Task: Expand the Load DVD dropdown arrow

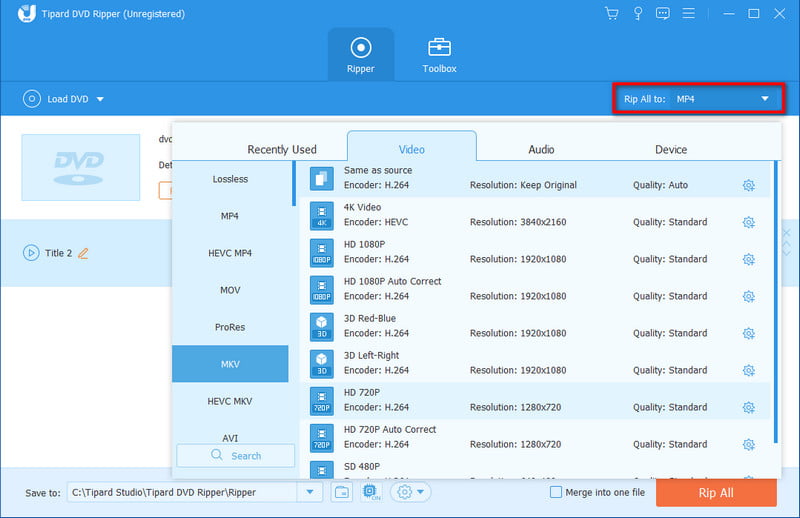Action: click(100, 99)
